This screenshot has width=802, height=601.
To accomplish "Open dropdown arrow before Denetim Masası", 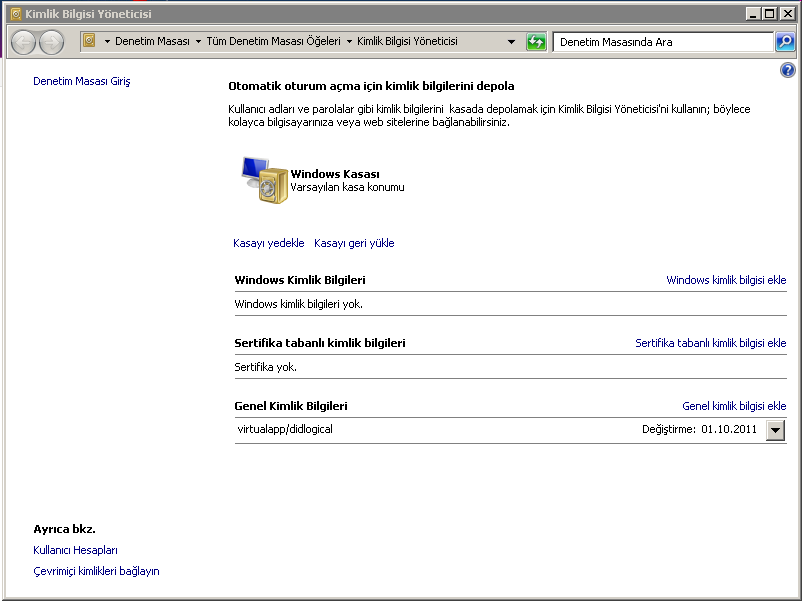I will 107,41.
